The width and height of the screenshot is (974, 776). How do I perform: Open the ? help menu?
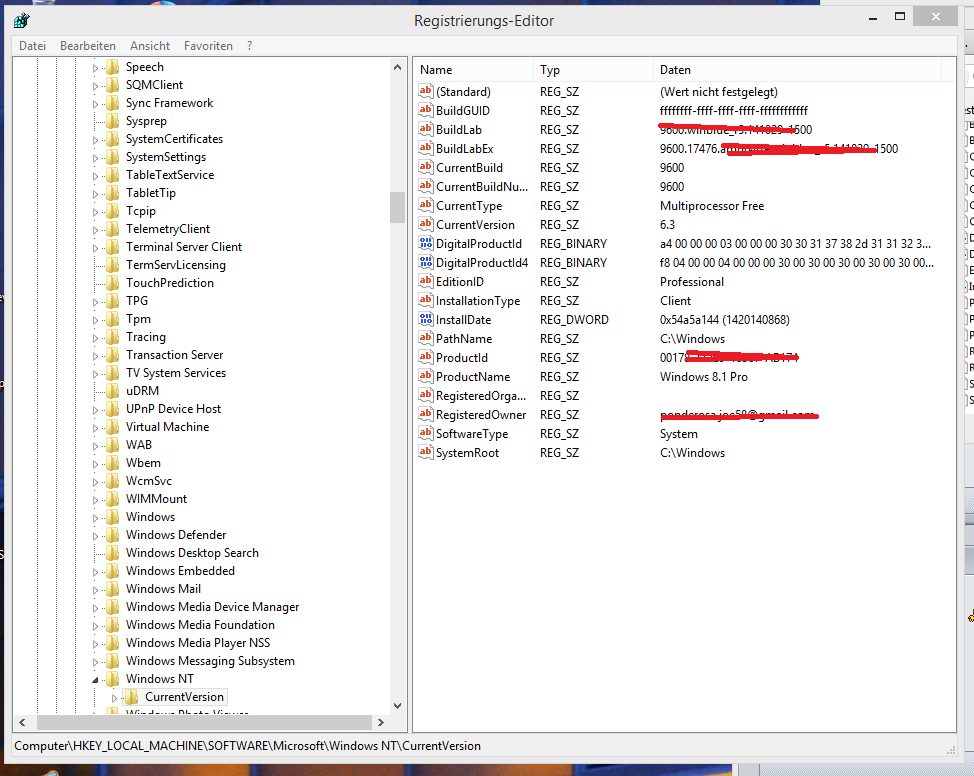click(249, 45)
